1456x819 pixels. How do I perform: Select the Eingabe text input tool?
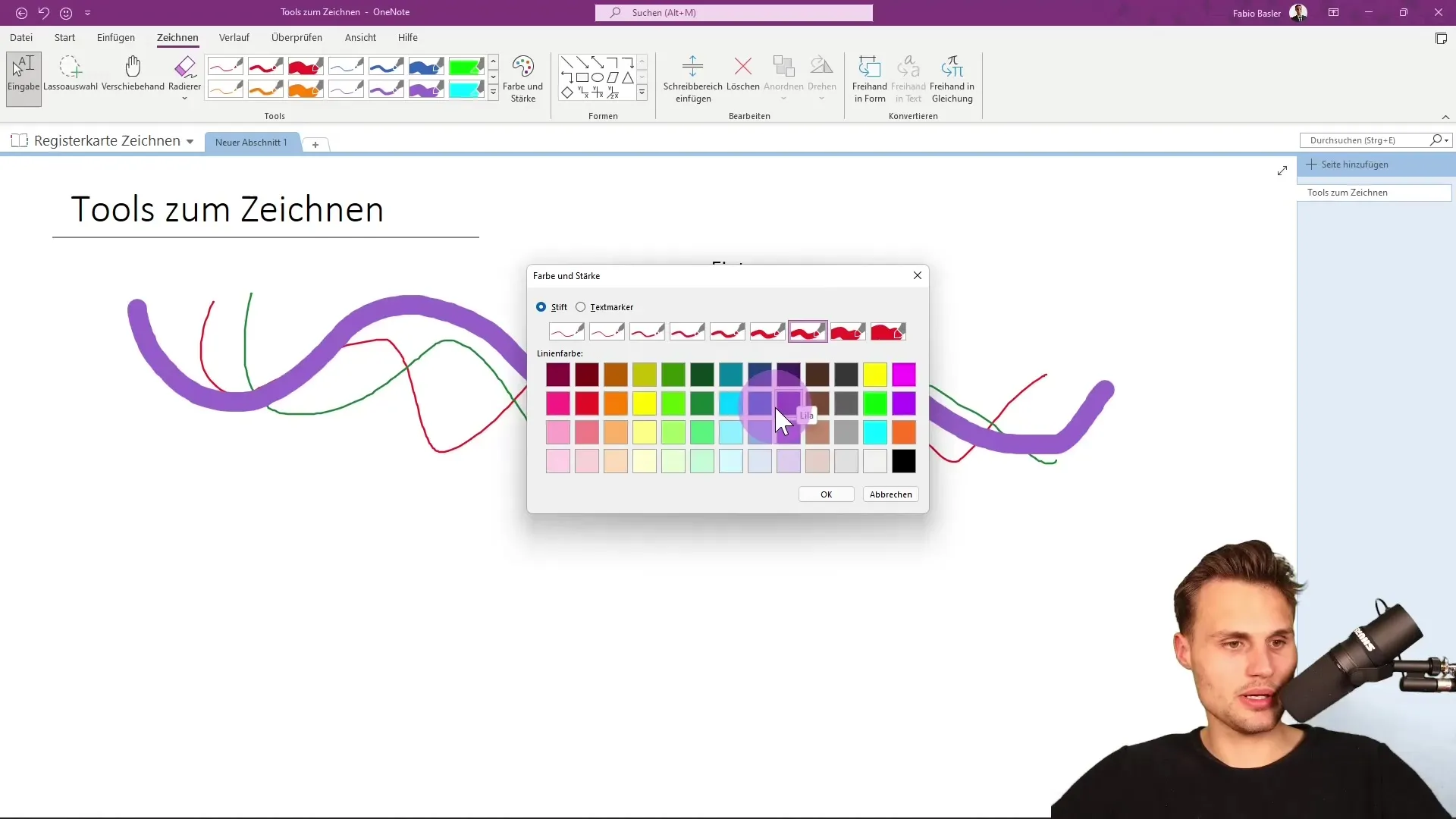click(24, 78)
